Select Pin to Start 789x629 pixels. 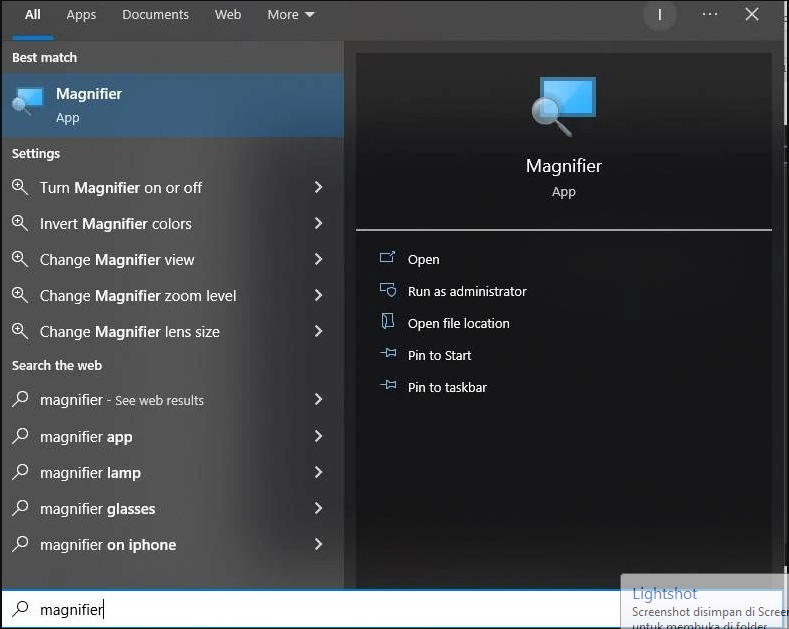[x=439, y=355]
